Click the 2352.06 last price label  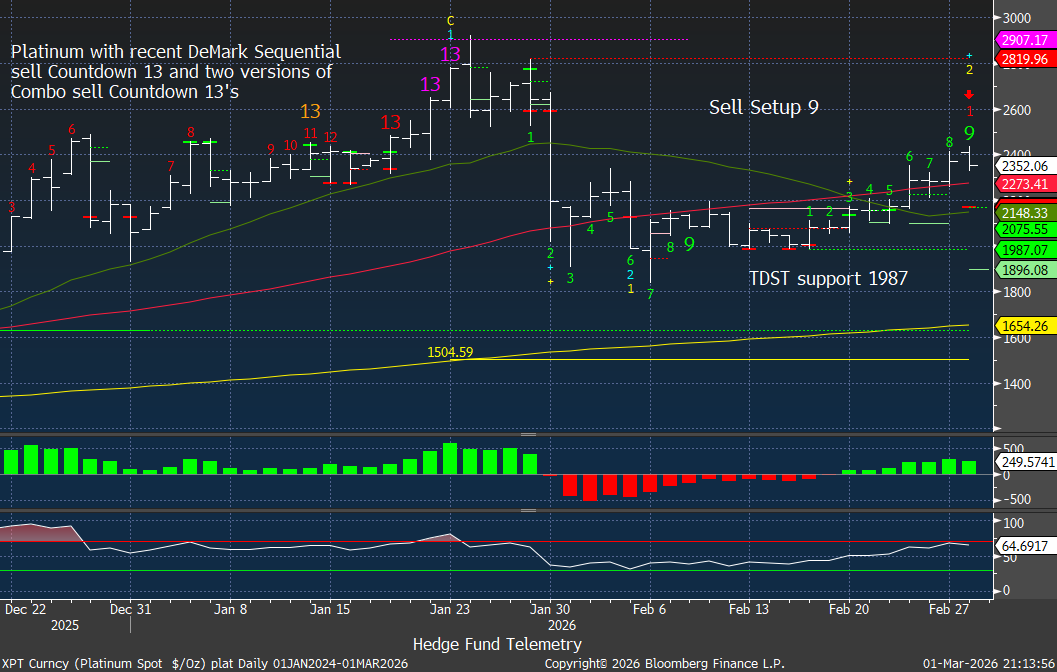click(x=1025, y=166)
